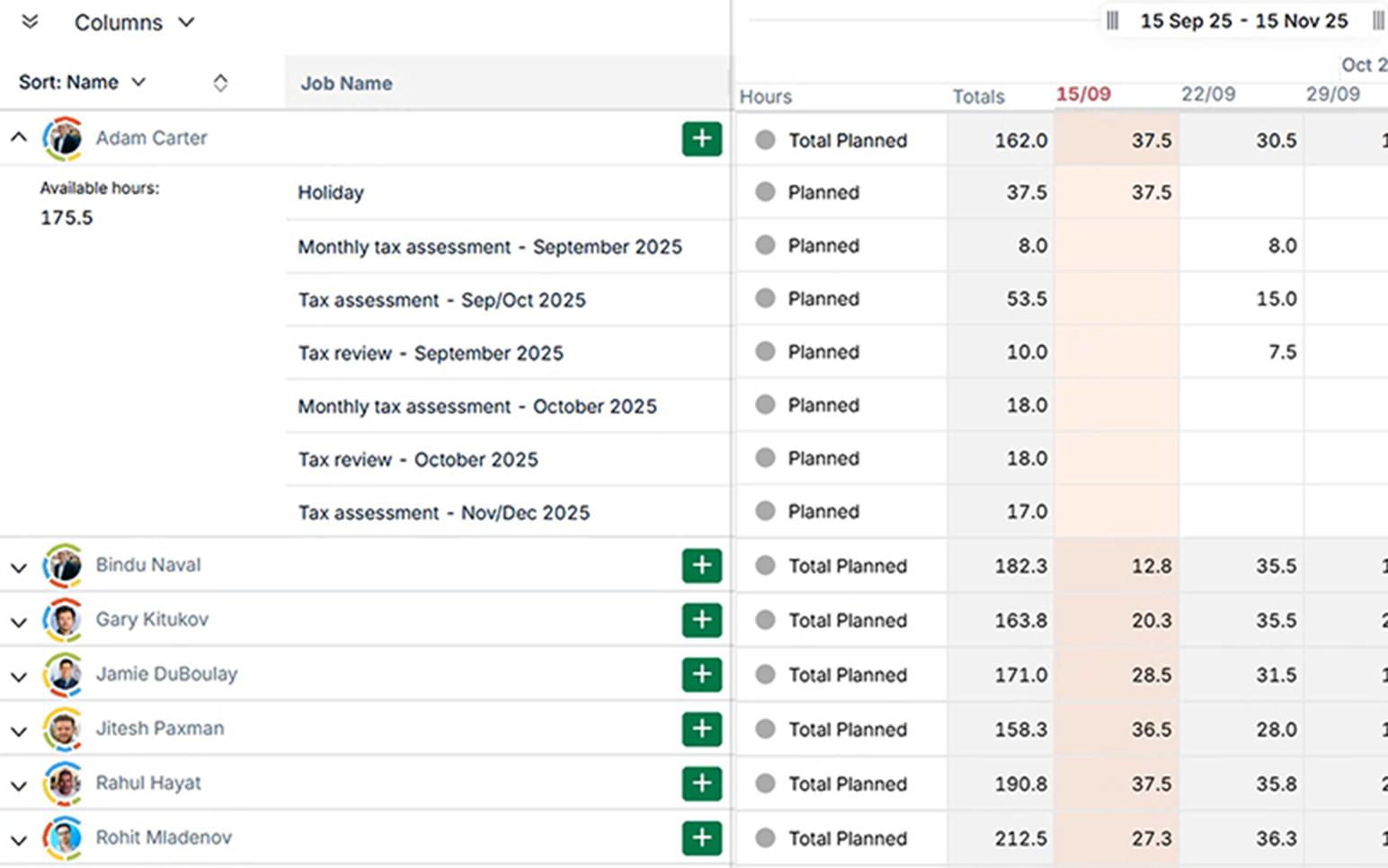The height and width of the screenshot is (868, 1388).
Task: Select the 15/09 week column header
Action: tap(1083, 94)
